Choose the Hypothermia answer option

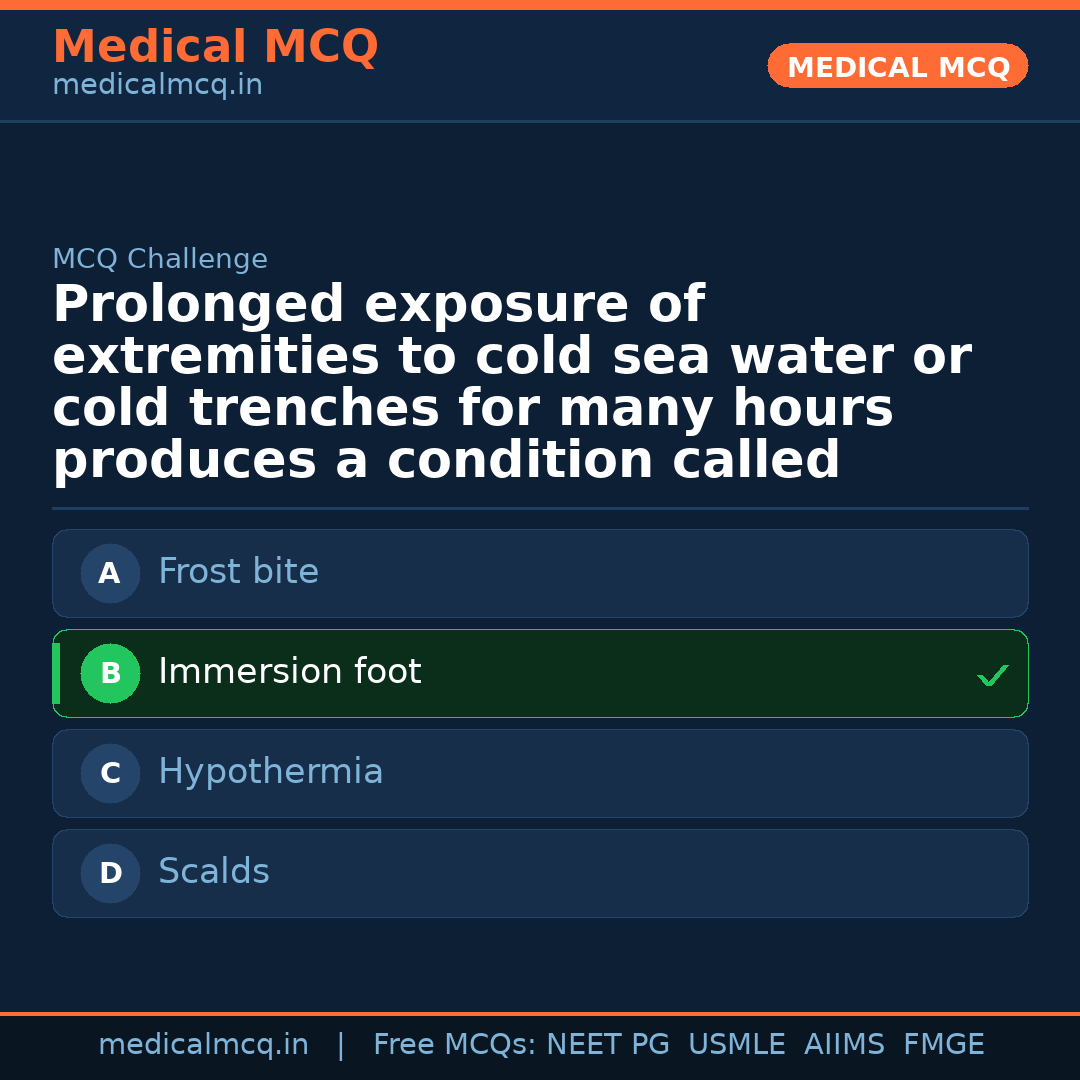tap(270, 772)
